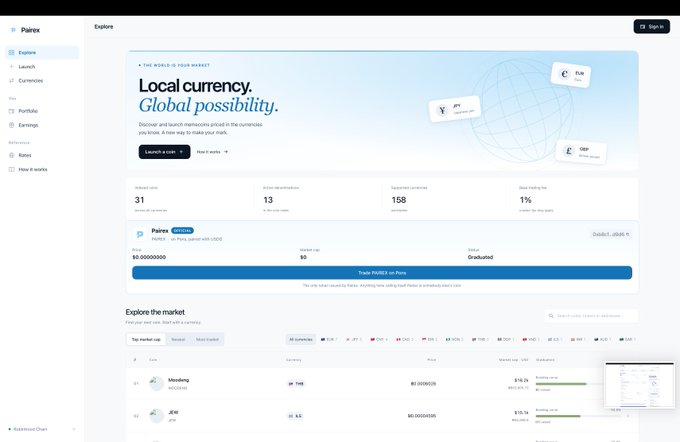Click the book icon beside How it works

click(12, 169)
